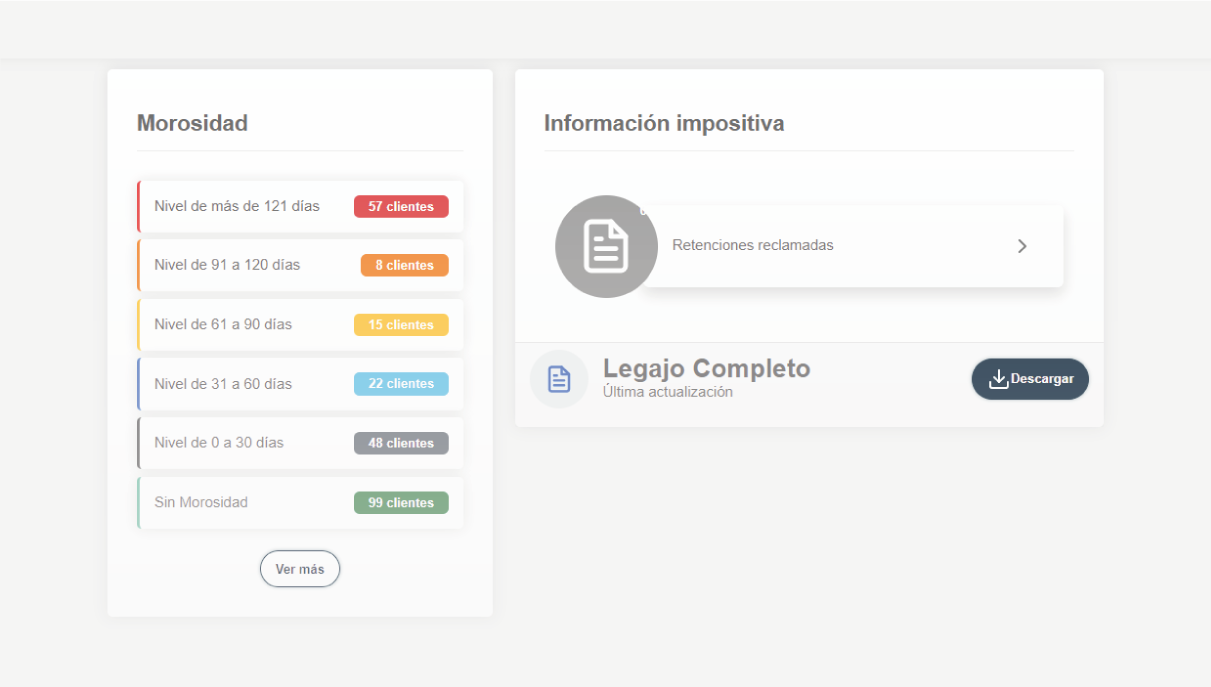The height and width of the screenshot is (687, 1211).
Task: Select the red 57 clientes badge
Action: (401, 207)
